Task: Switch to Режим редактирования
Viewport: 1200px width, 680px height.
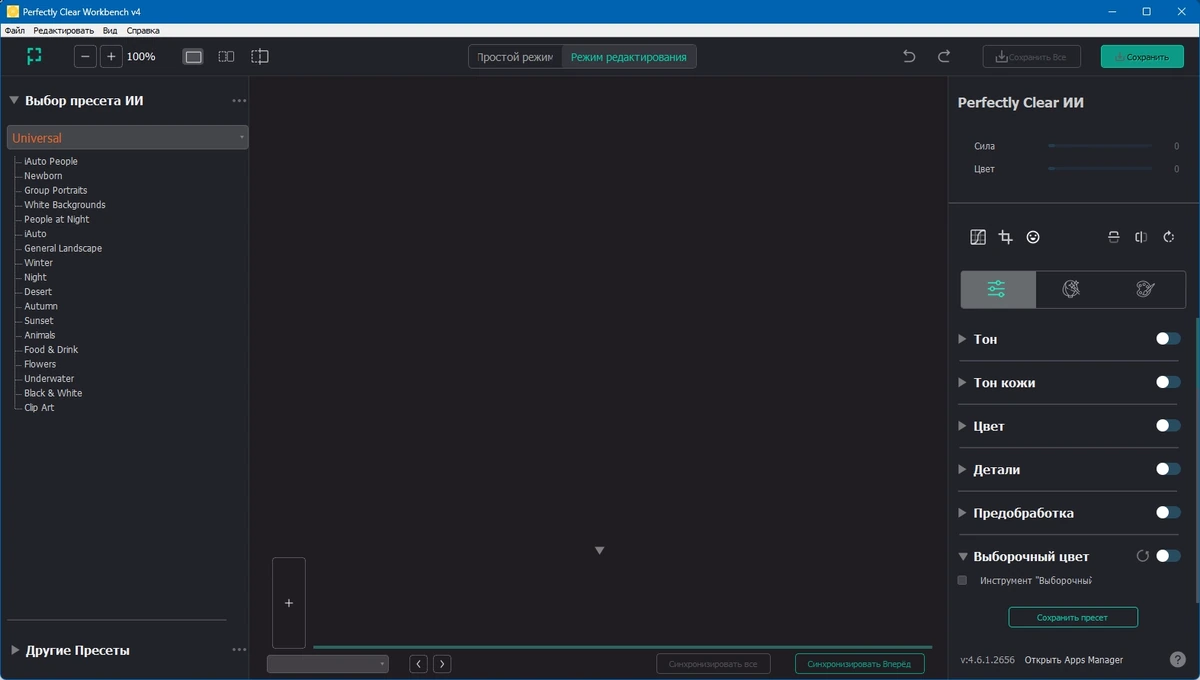Action: (629, 57)
